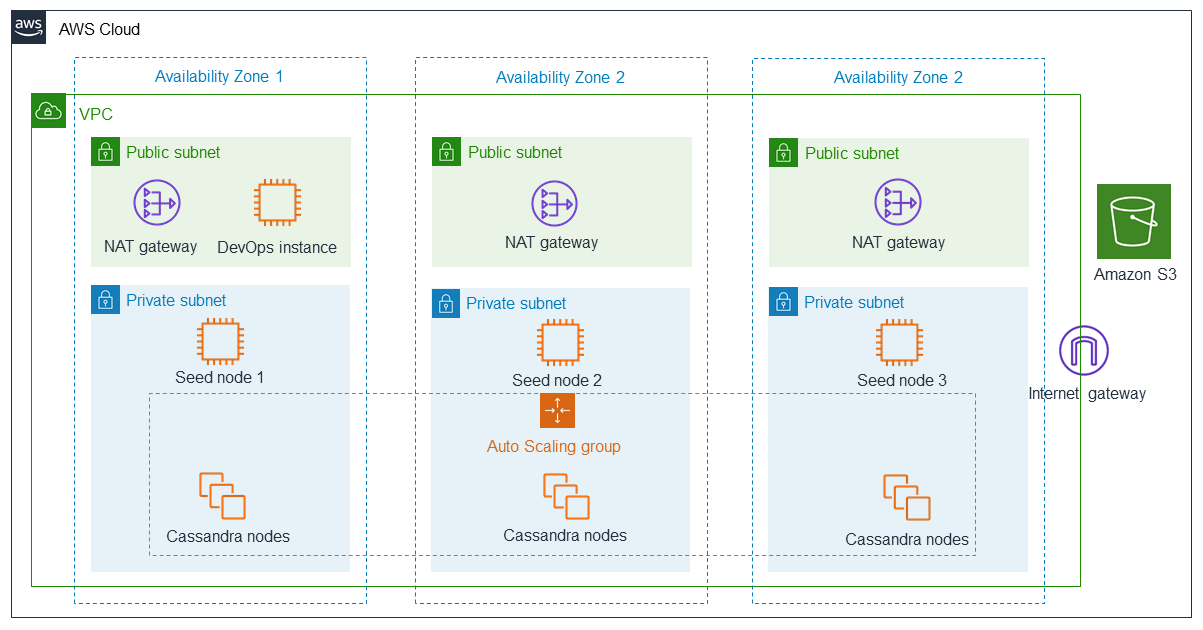Screen dimensions: 1203x630
Task: Select Private subnet label above Seed node 2
Action: tap(516, 303)
